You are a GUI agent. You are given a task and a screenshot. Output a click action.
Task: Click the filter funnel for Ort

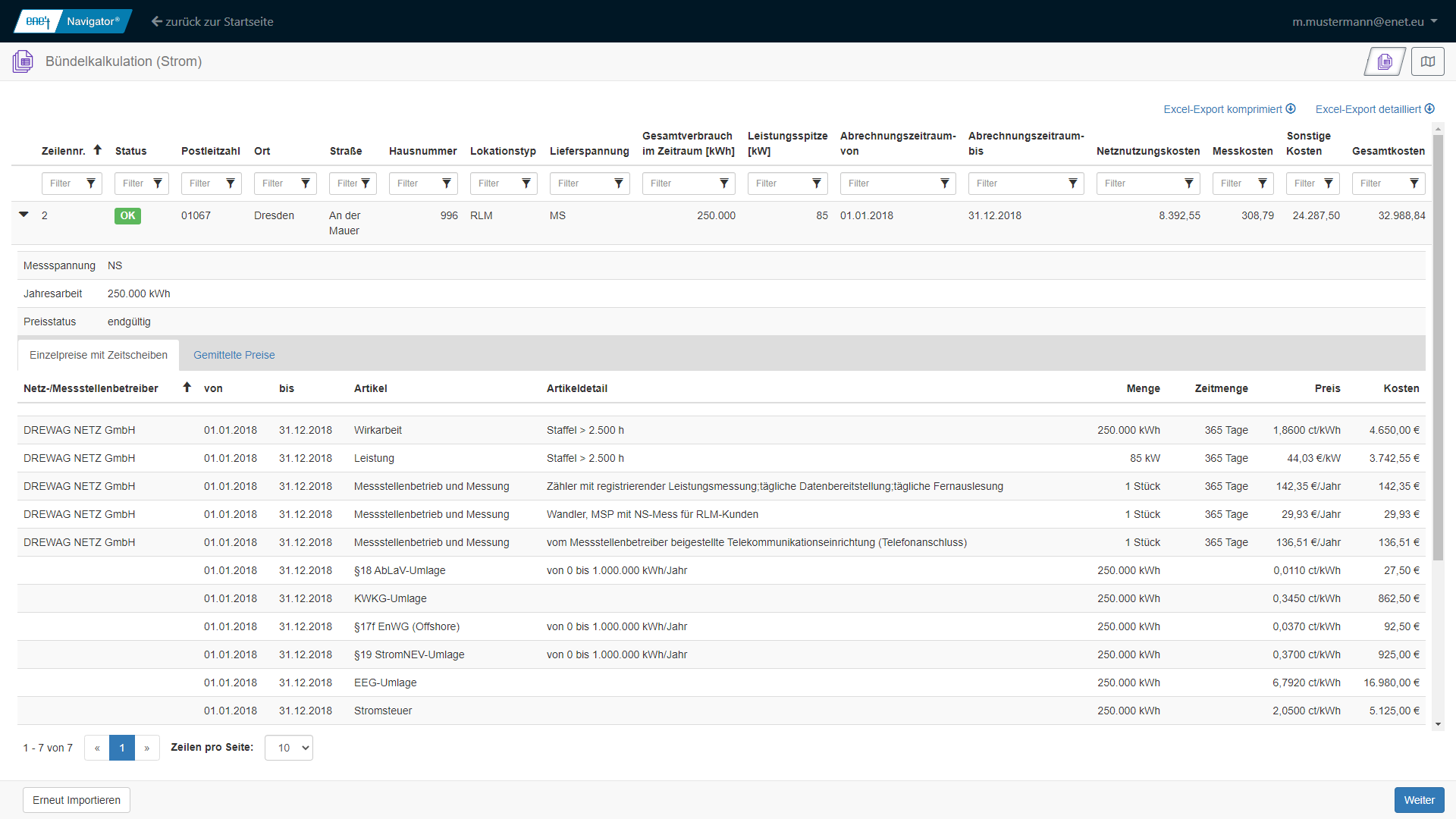[306, 184]
